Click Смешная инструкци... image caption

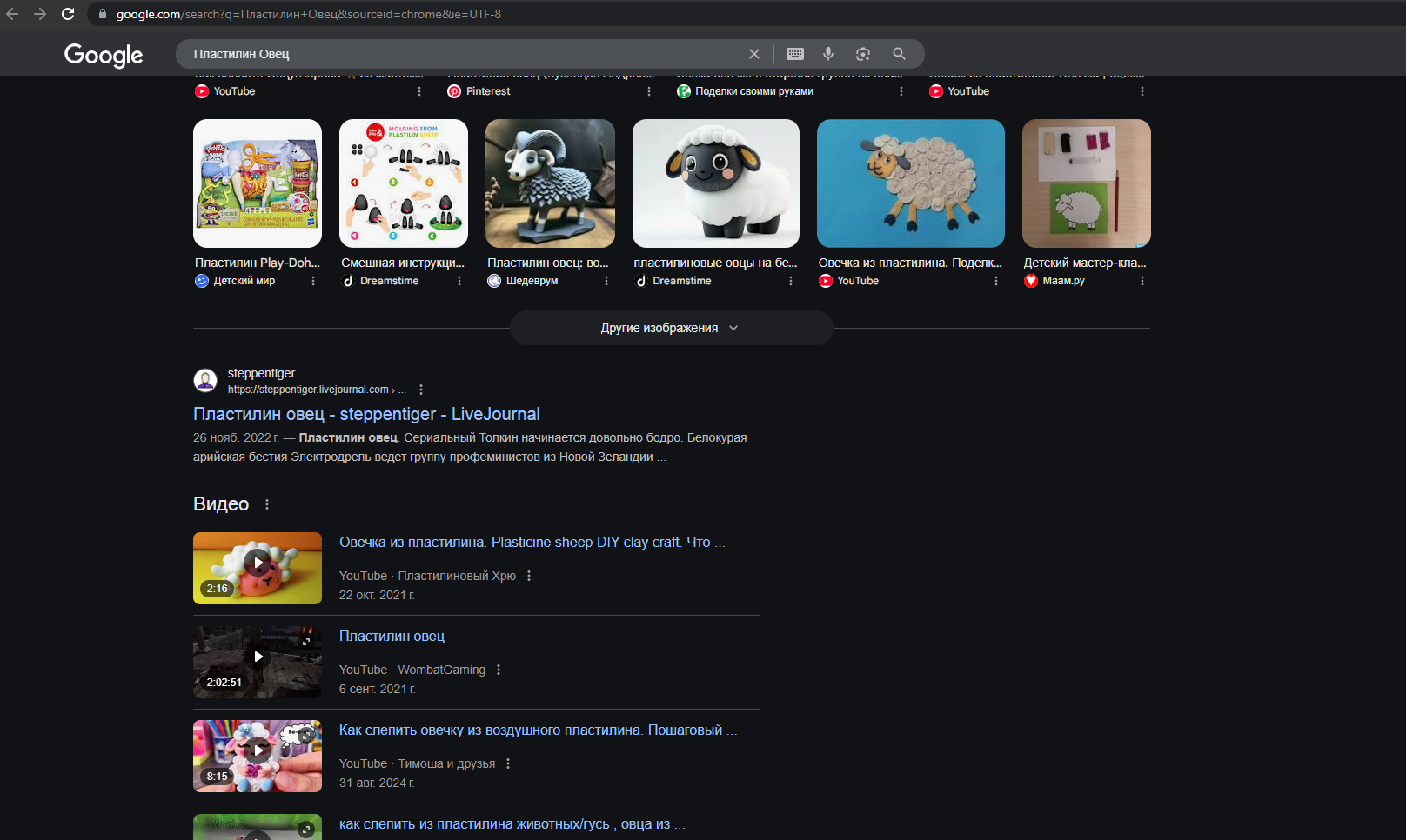click(403, 263)
